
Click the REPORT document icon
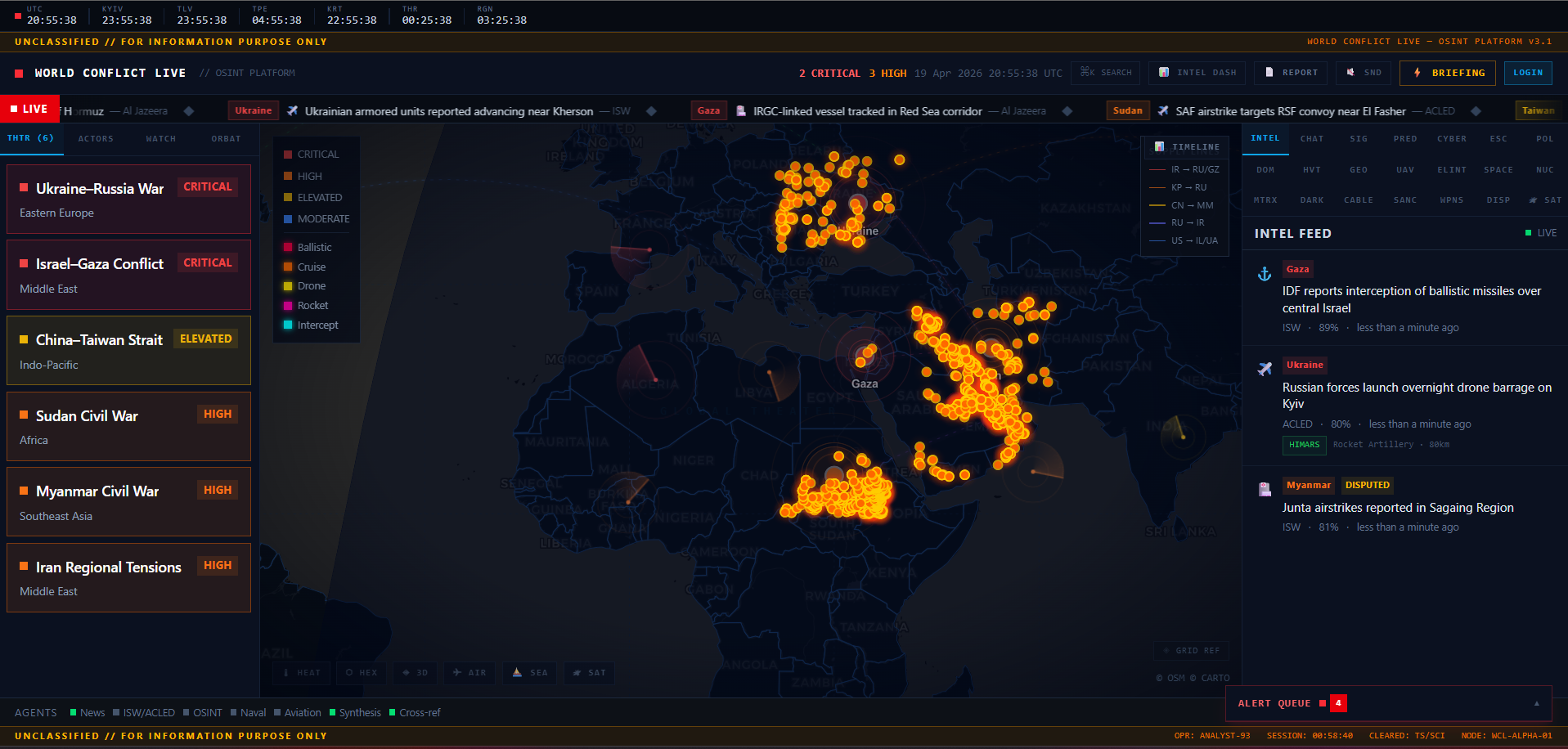[x=1270, y=73]
